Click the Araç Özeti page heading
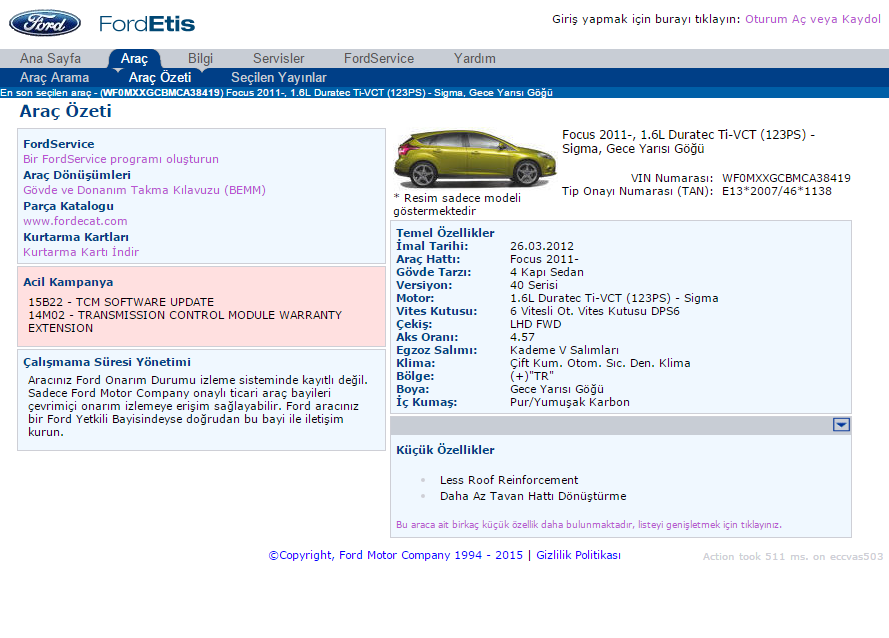Image resolution: width=889 pixels, height=638 pixels. pos(66,111)
